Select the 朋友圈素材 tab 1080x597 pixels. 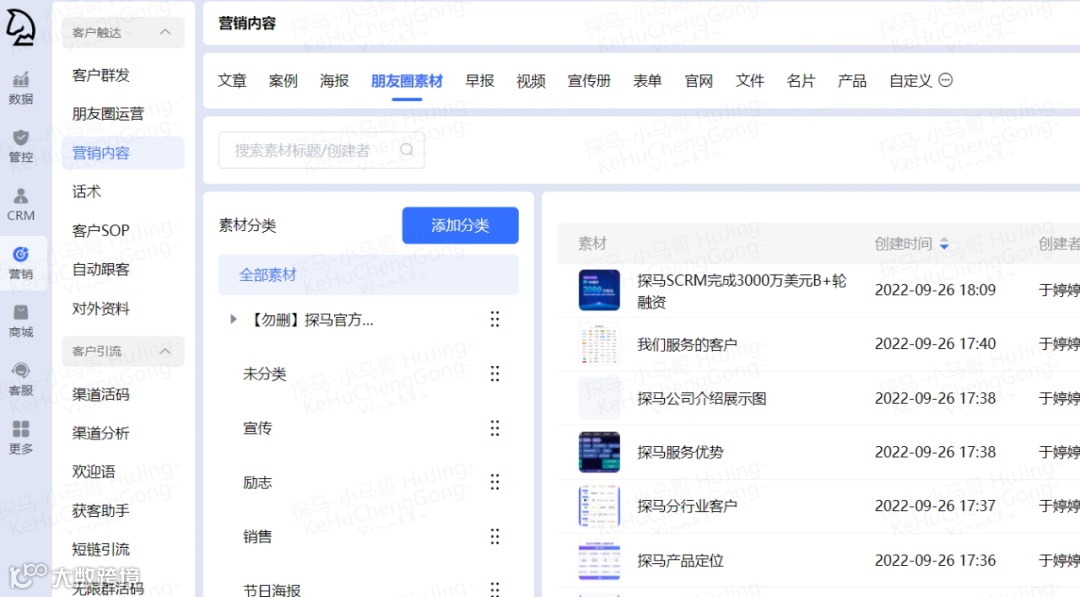point(407,81)
